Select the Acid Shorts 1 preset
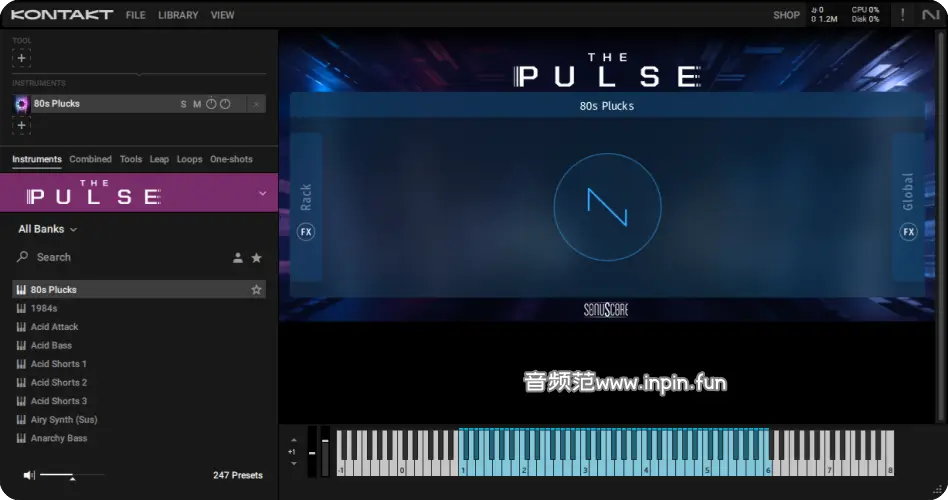This screenshot has height=500, width=948. 139,364
